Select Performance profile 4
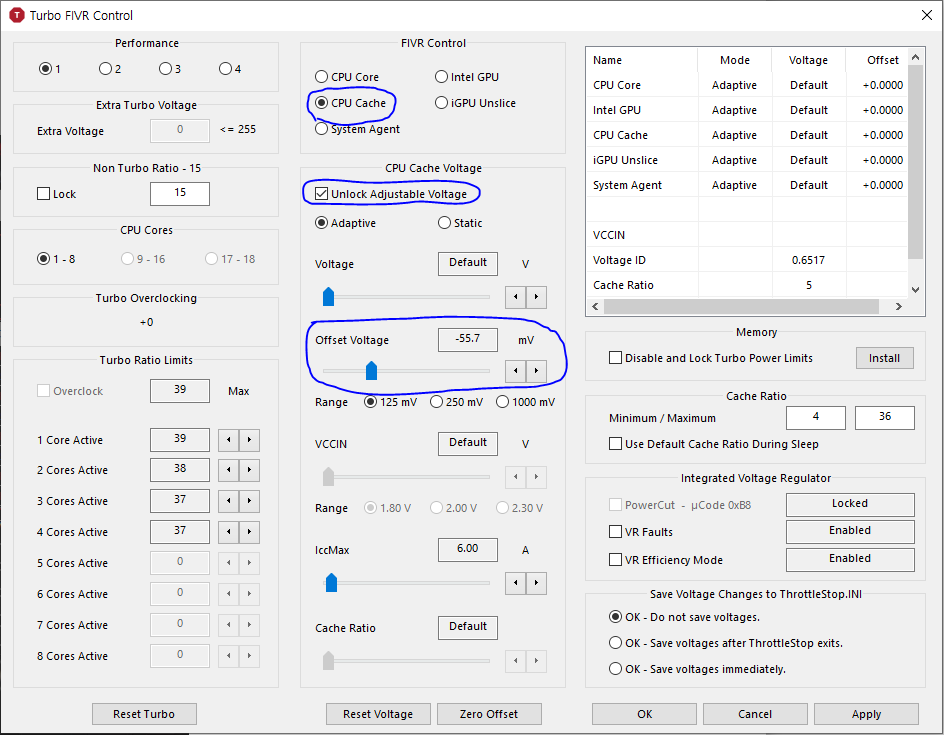The width and height of the screenshot is (944, 735). click(230, 69)
